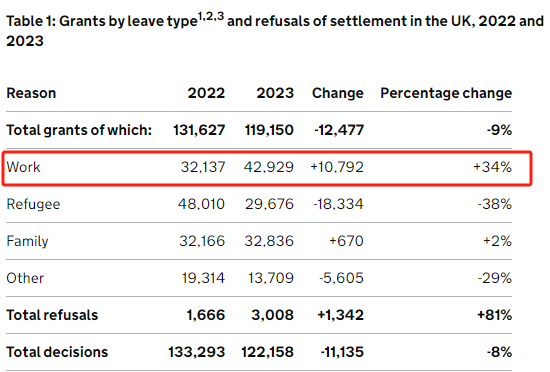Click the 2022 column header
The image size is (550, 372).
(206, 93)
